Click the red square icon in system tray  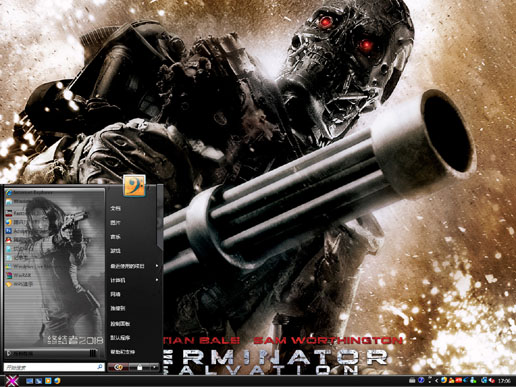coord(459,380)
